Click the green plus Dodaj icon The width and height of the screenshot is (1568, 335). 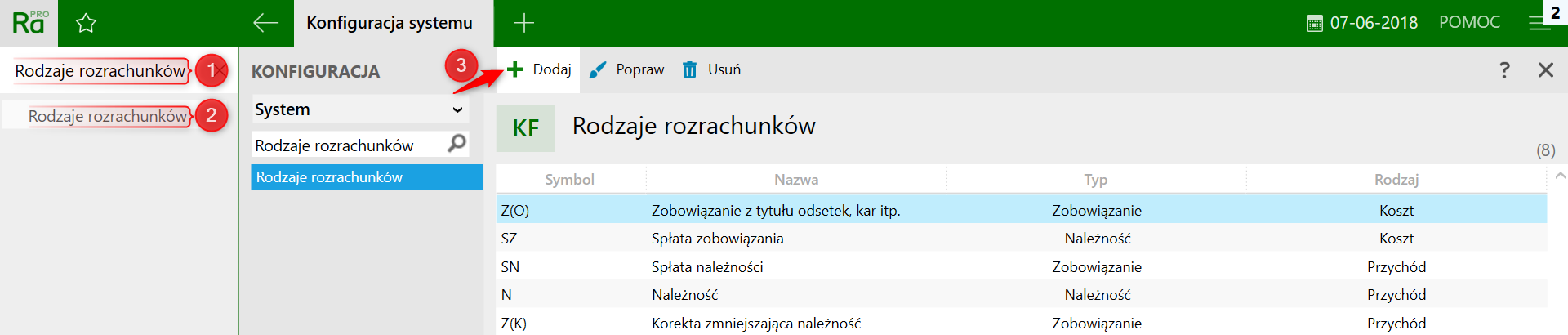tap(515, 69)
